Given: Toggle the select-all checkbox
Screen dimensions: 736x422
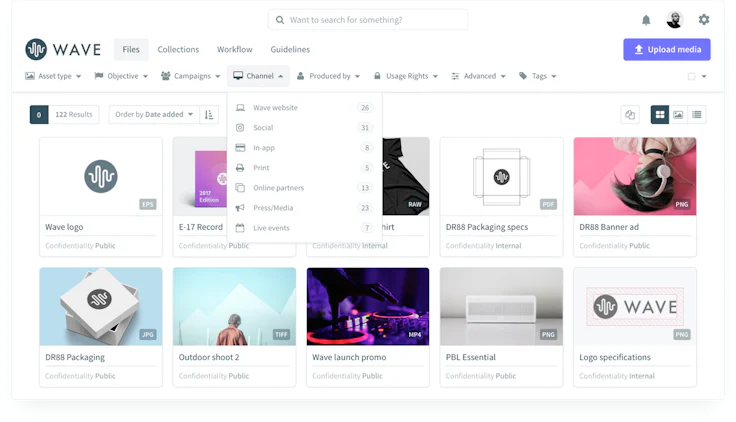Looking at the screenshot, I should coord(691,76).
